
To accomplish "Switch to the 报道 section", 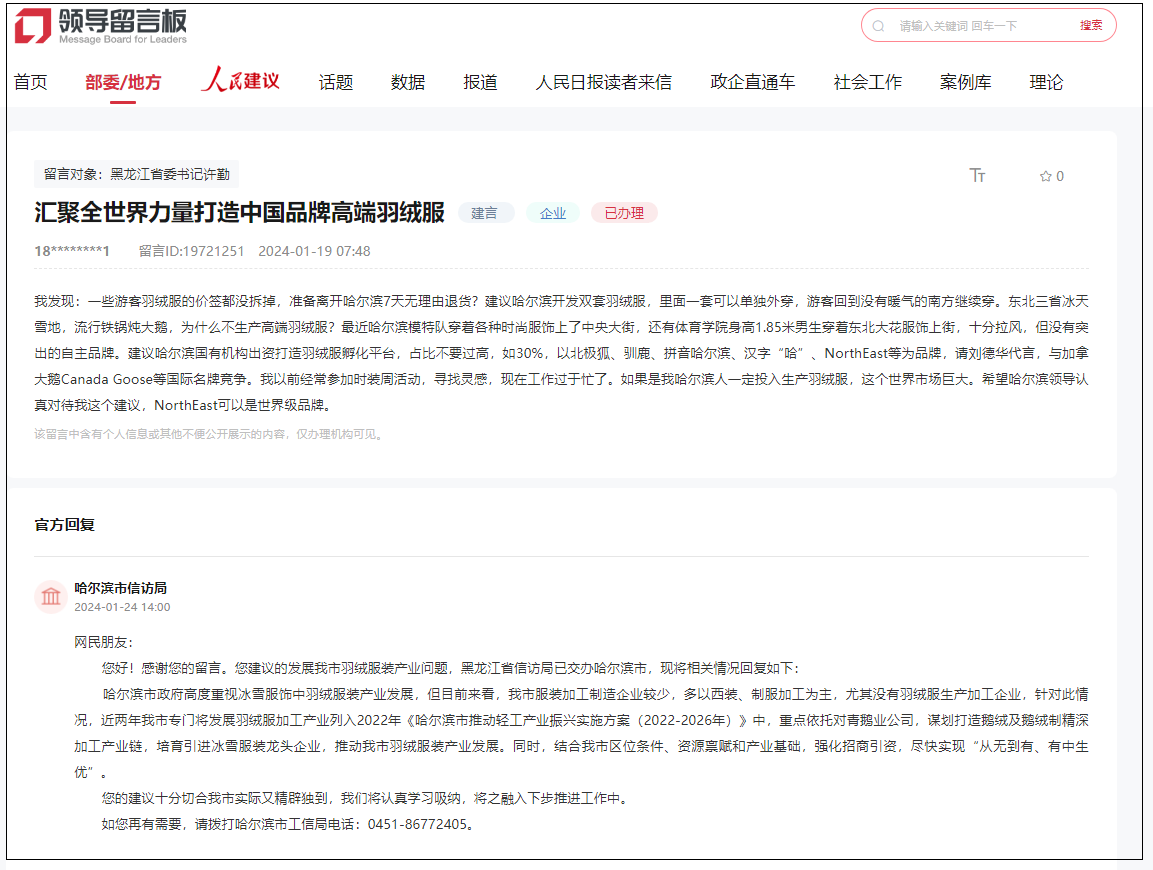I will click(x=480, y=82).
